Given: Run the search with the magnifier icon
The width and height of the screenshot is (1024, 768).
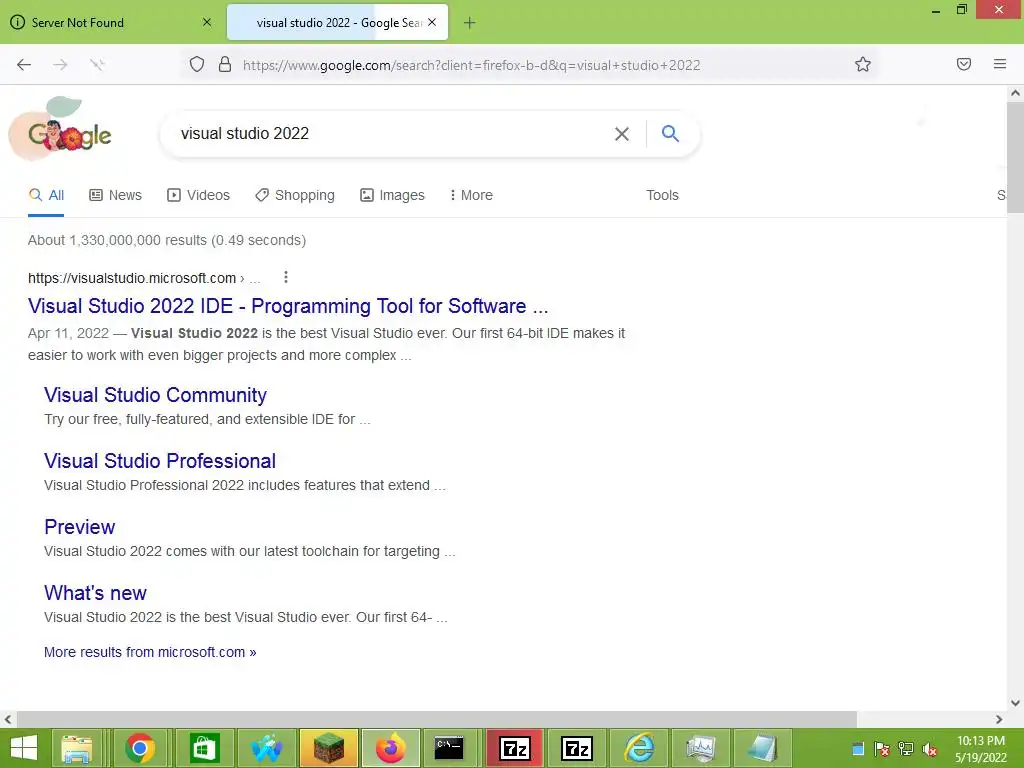Looking at the screenshot, I should [x=670, y=133].
